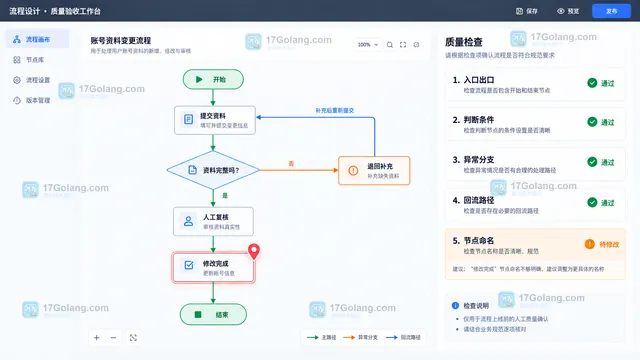640x360 pixels.
Task: Click the warning icon in 退回补充 node
Action: (x=353, y=171)
